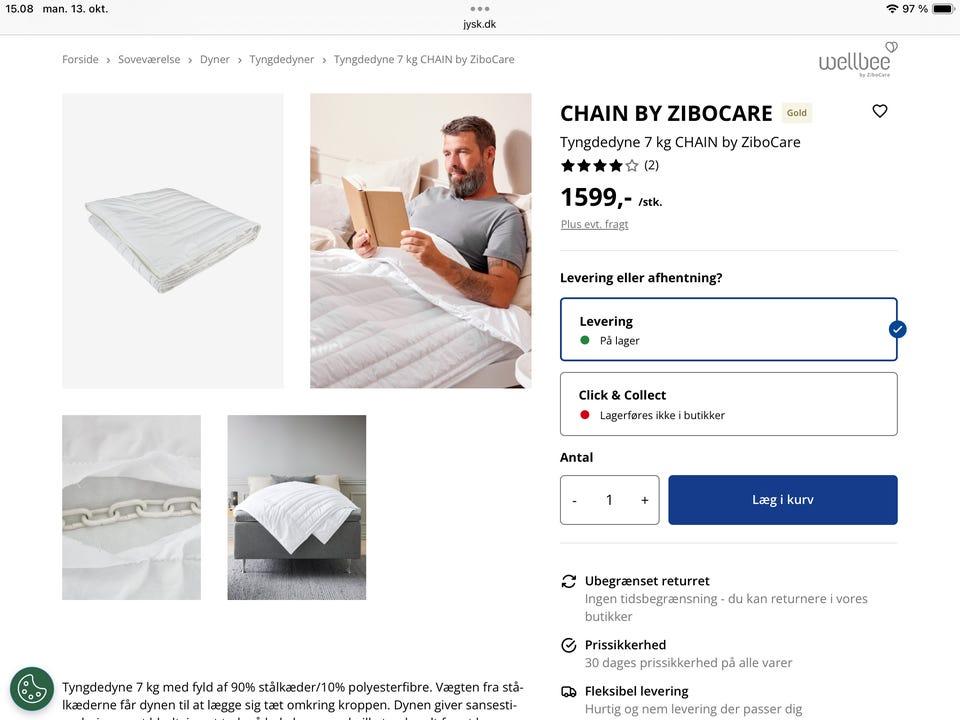Screen dimensions: 960x720
Task: Click the quantity number field
Action: tap(609, 500)
